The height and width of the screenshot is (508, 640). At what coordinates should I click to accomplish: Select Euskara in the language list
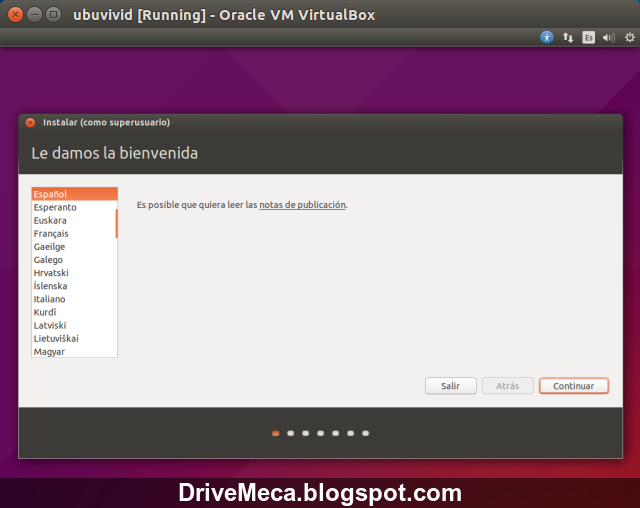click(74, 220)
